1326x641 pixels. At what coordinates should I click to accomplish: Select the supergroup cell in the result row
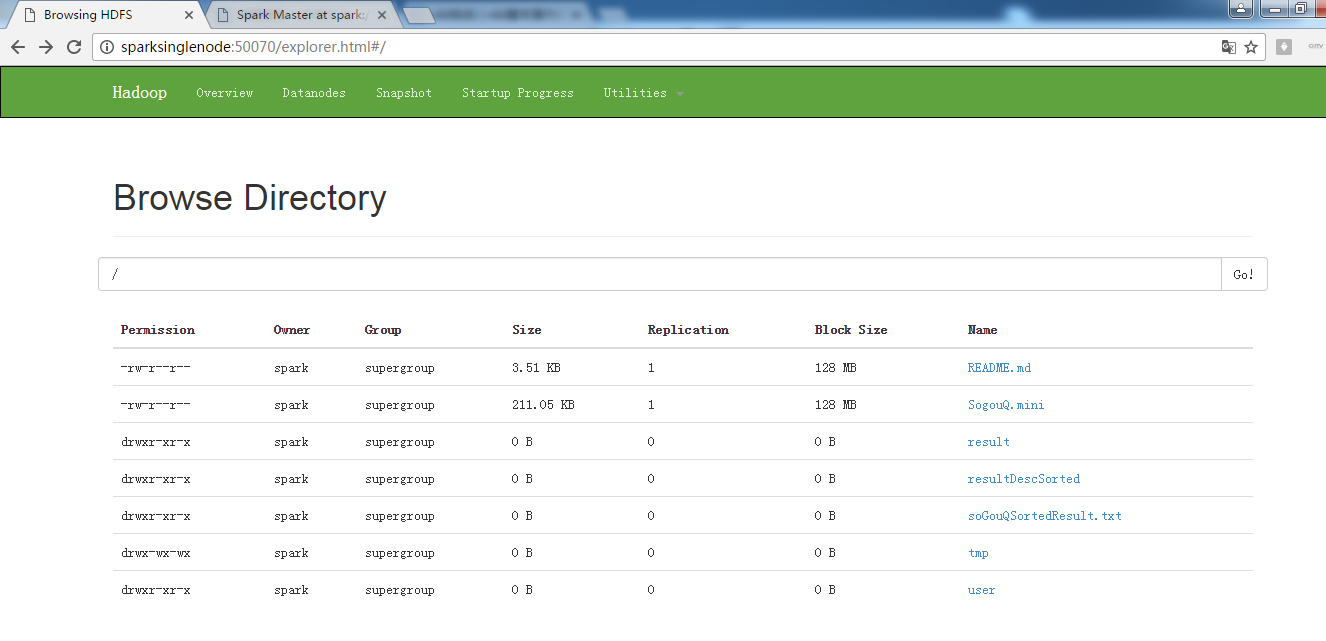pos(399,442)
